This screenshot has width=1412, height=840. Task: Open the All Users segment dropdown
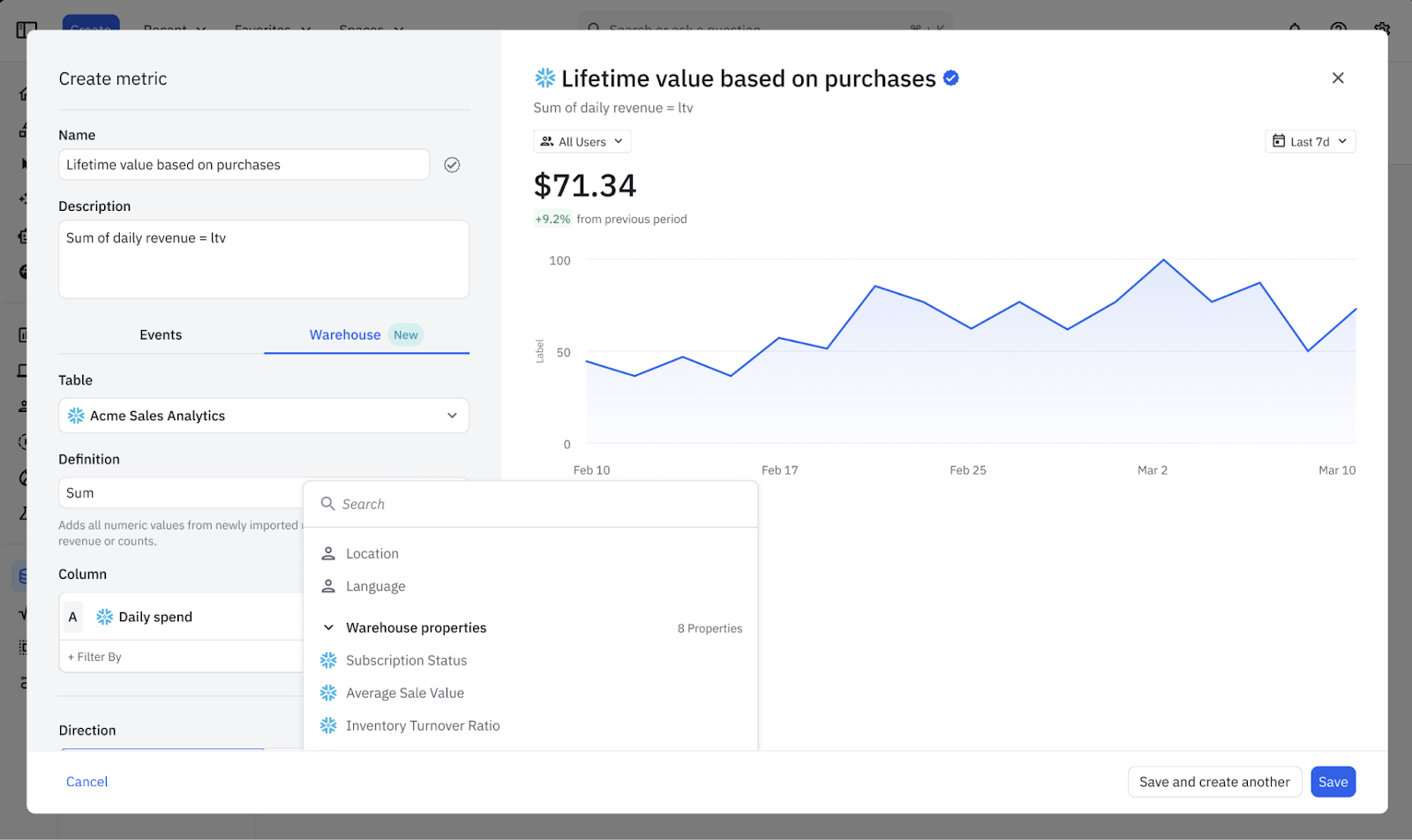[x=582, y=141]
